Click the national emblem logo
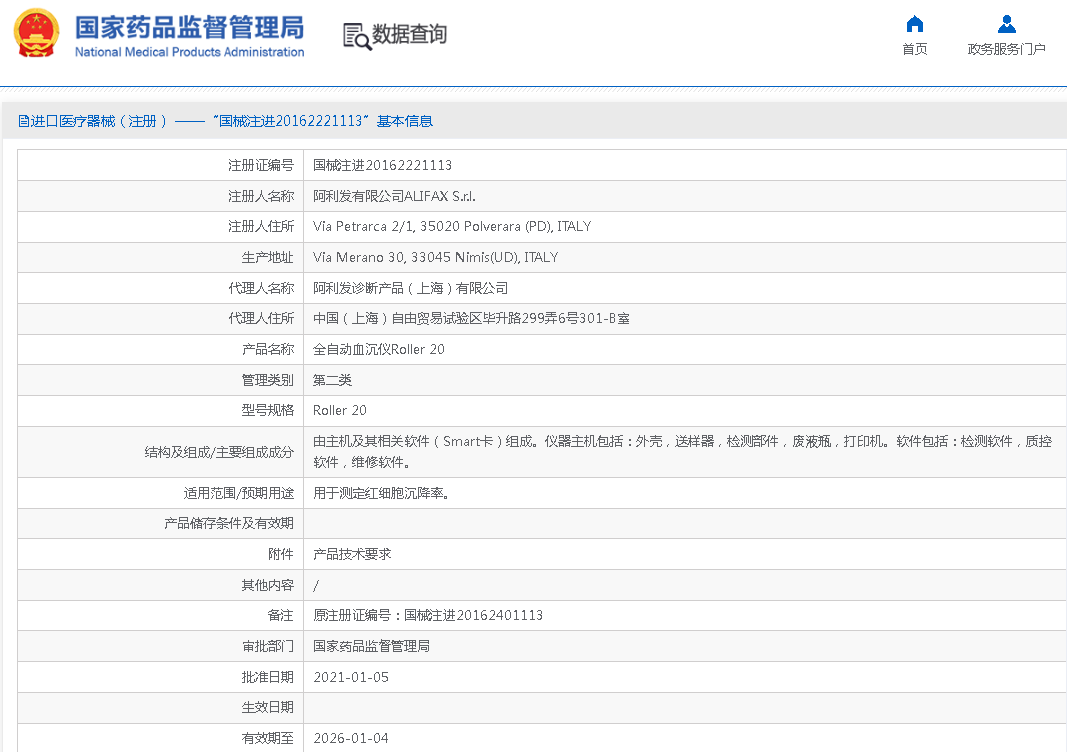This screenshot has height=752, width=1067. (36, 34)
